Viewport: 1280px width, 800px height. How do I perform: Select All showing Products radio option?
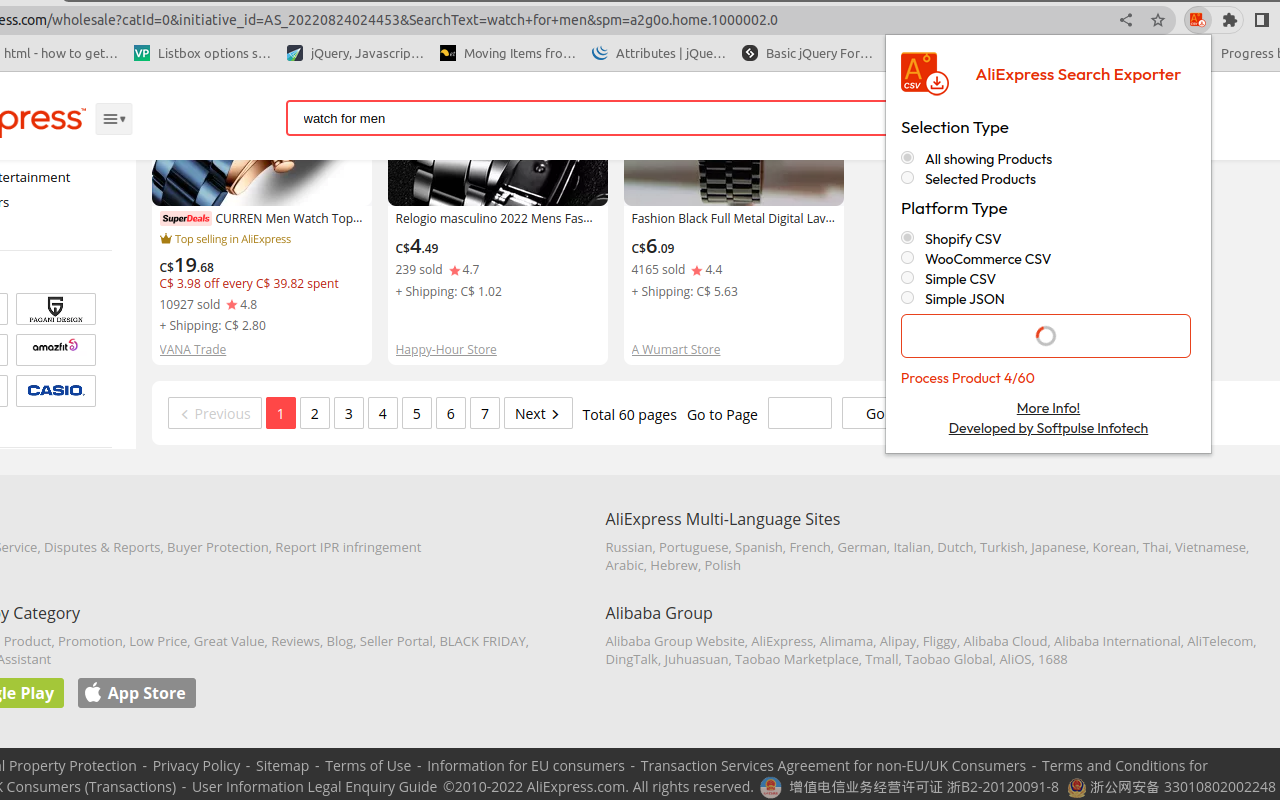click(907, 158)
